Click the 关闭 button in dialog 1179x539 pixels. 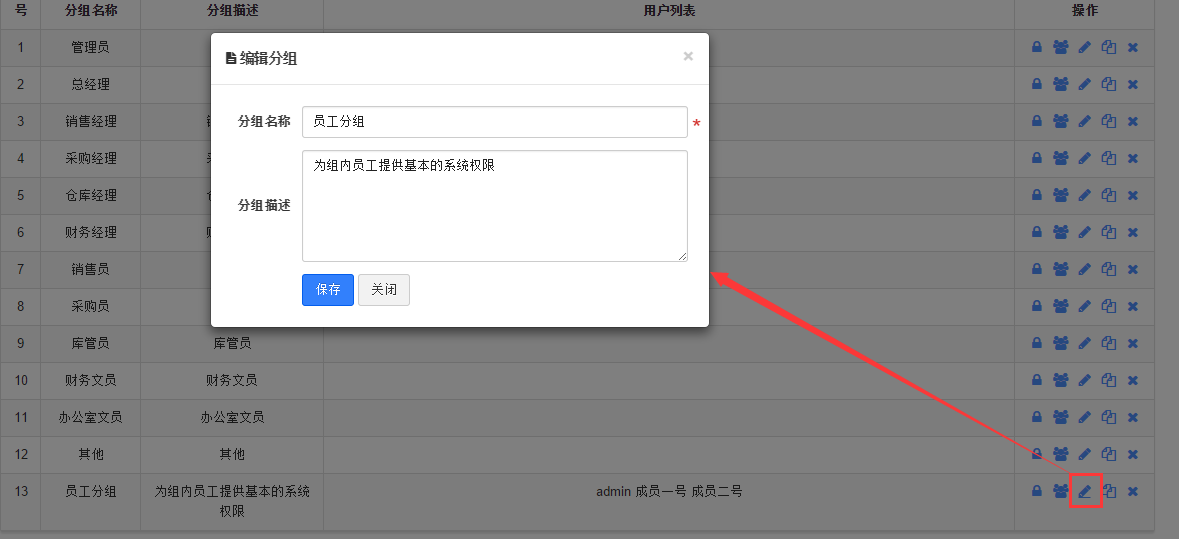click(x=383, y=289)
